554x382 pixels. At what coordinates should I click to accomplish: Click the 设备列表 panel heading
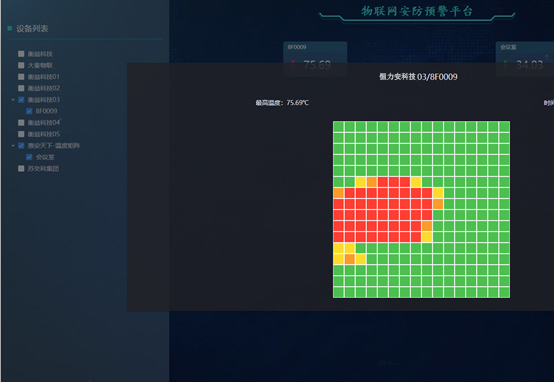32,29
